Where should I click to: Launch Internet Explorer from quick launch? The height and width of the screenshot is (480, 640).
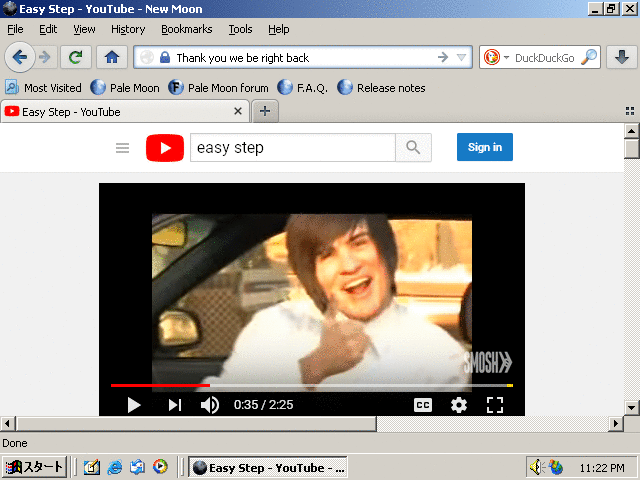click(115, 467)
